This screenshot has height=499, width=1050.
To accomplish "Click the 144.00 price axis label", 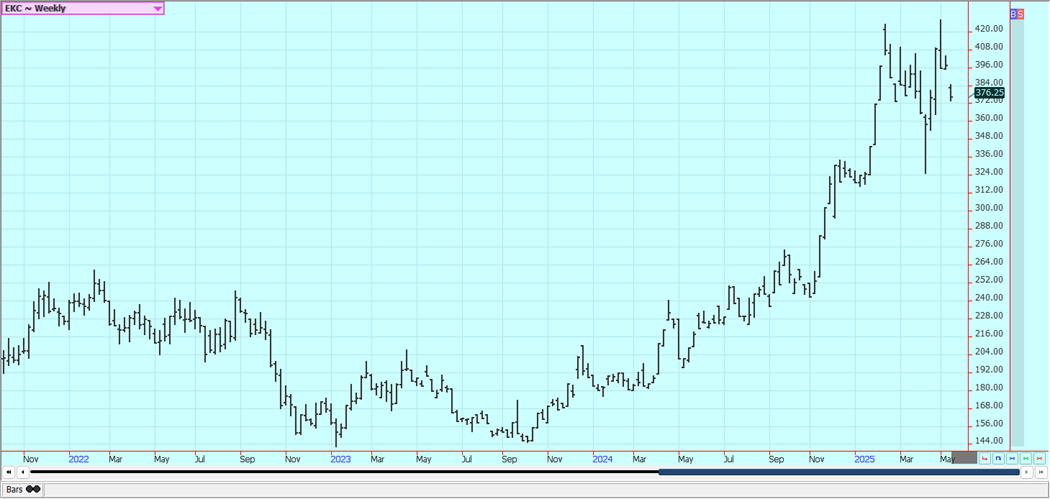I will (988, 441).
